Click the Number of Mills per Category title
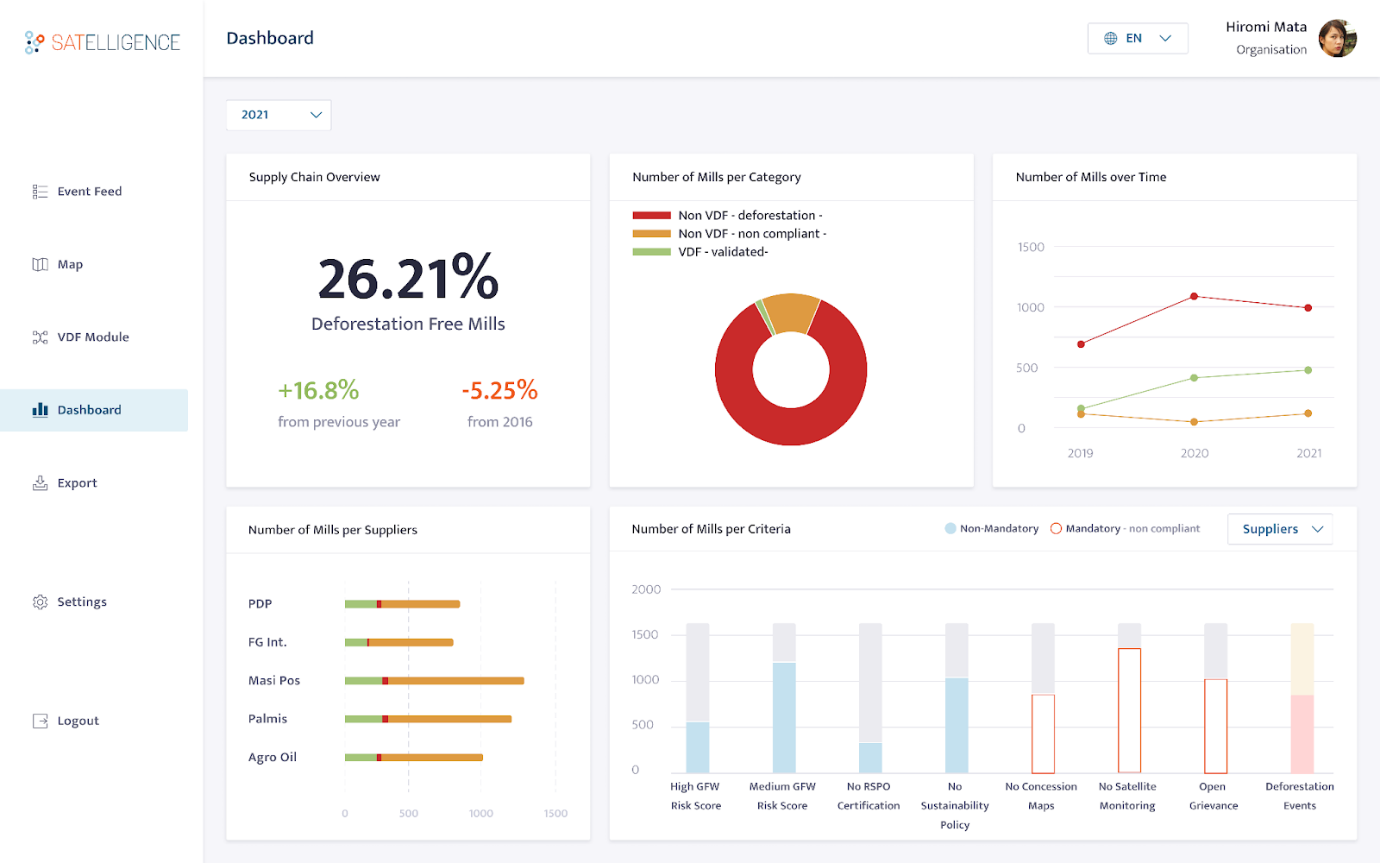The image size is (1380, 863). pyautogui.click(x=716, y=177)
